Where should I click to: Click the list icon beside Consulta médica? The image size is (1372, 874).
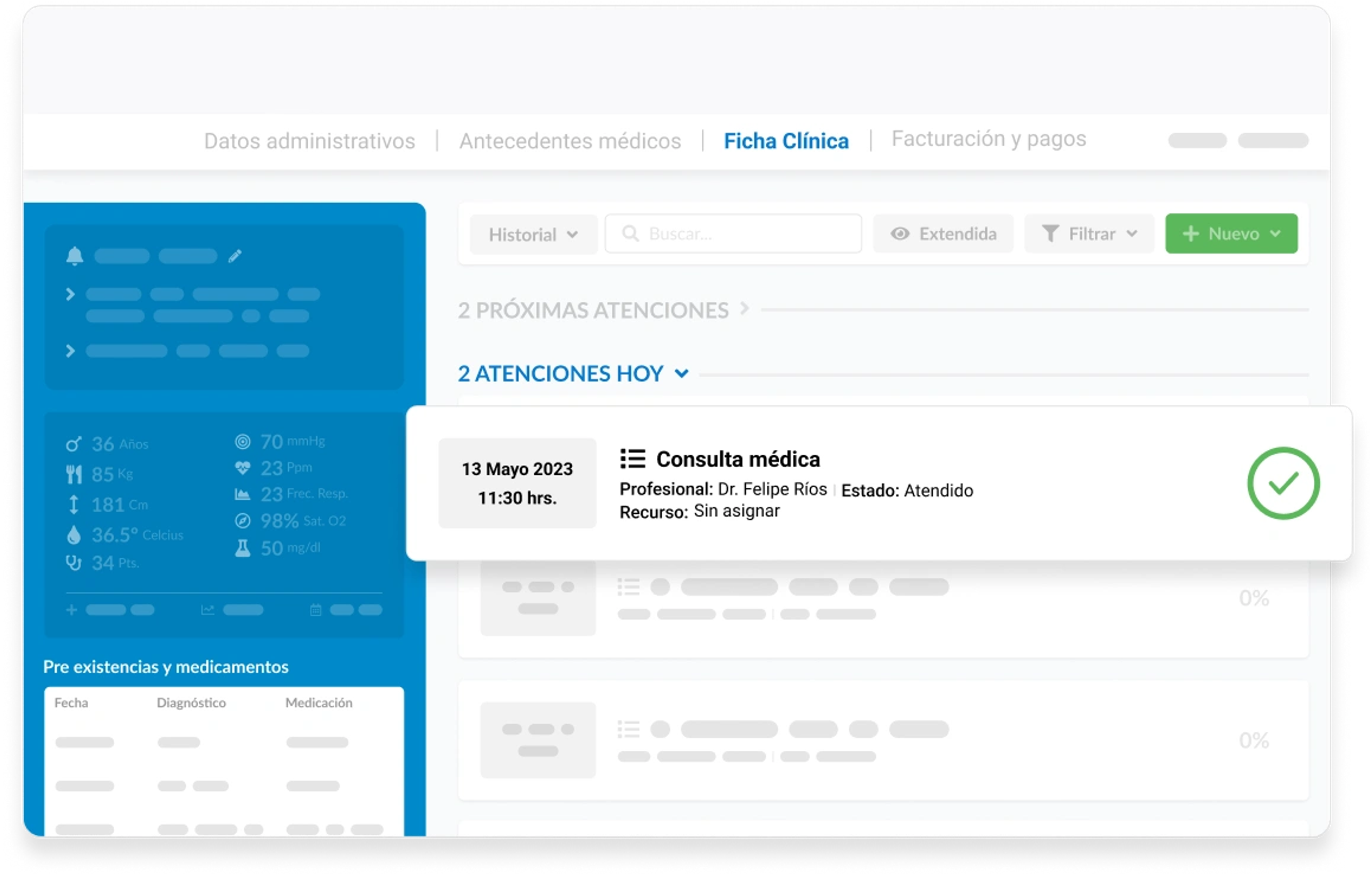(632, 459)
